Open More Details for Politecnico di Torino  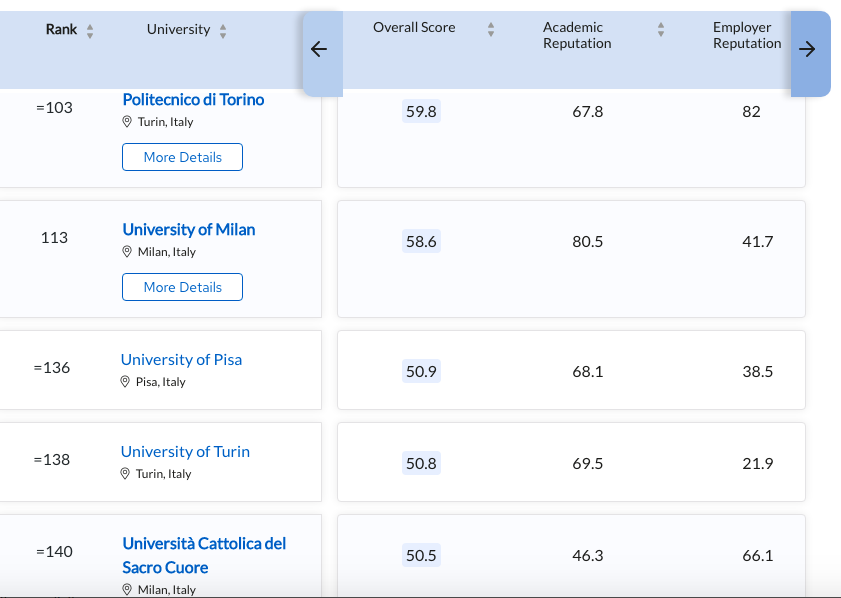tap(182, 157)
